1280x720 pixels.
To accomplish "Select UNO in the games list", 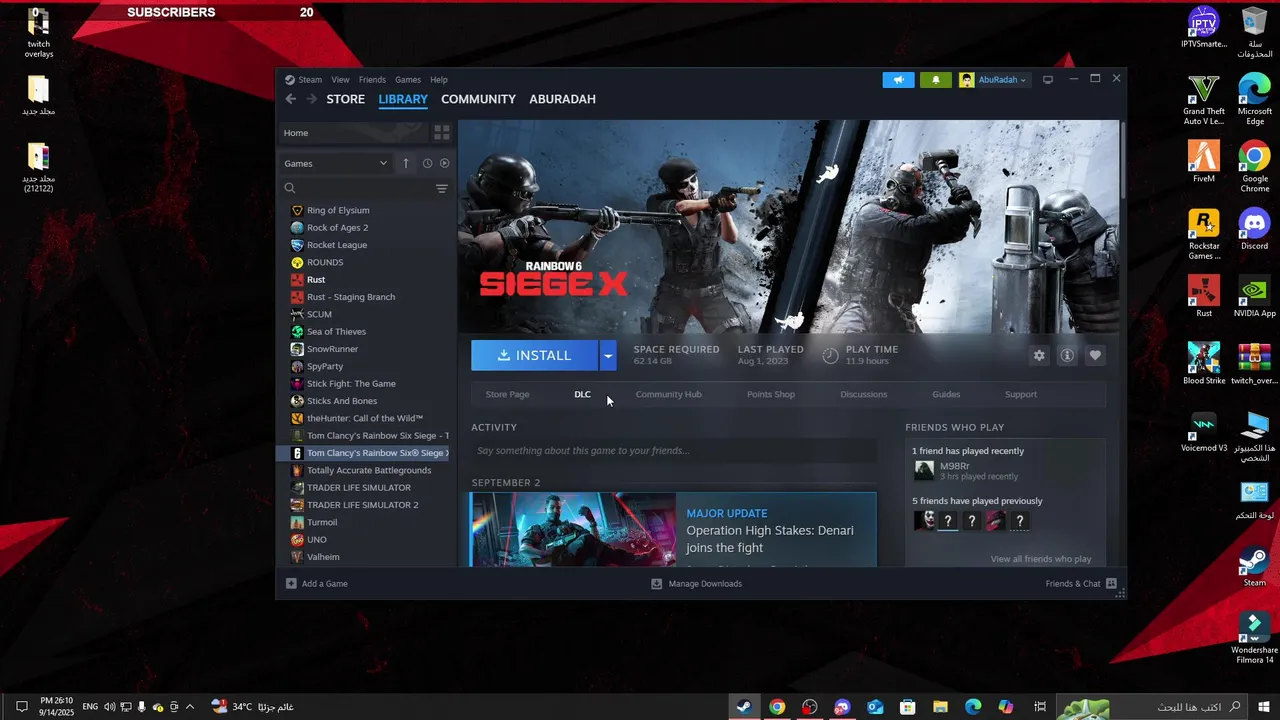I will click(317, 539).
